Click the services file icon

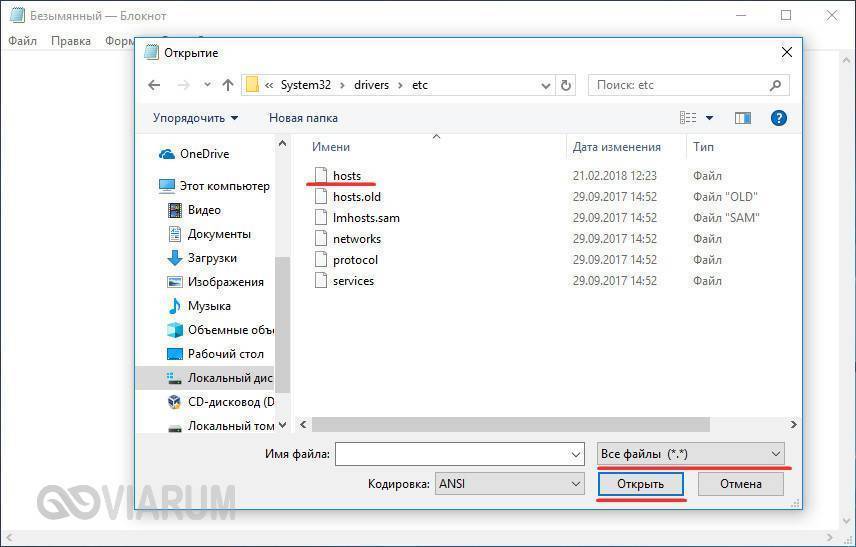pyautogui.click(x=321, y=281)
